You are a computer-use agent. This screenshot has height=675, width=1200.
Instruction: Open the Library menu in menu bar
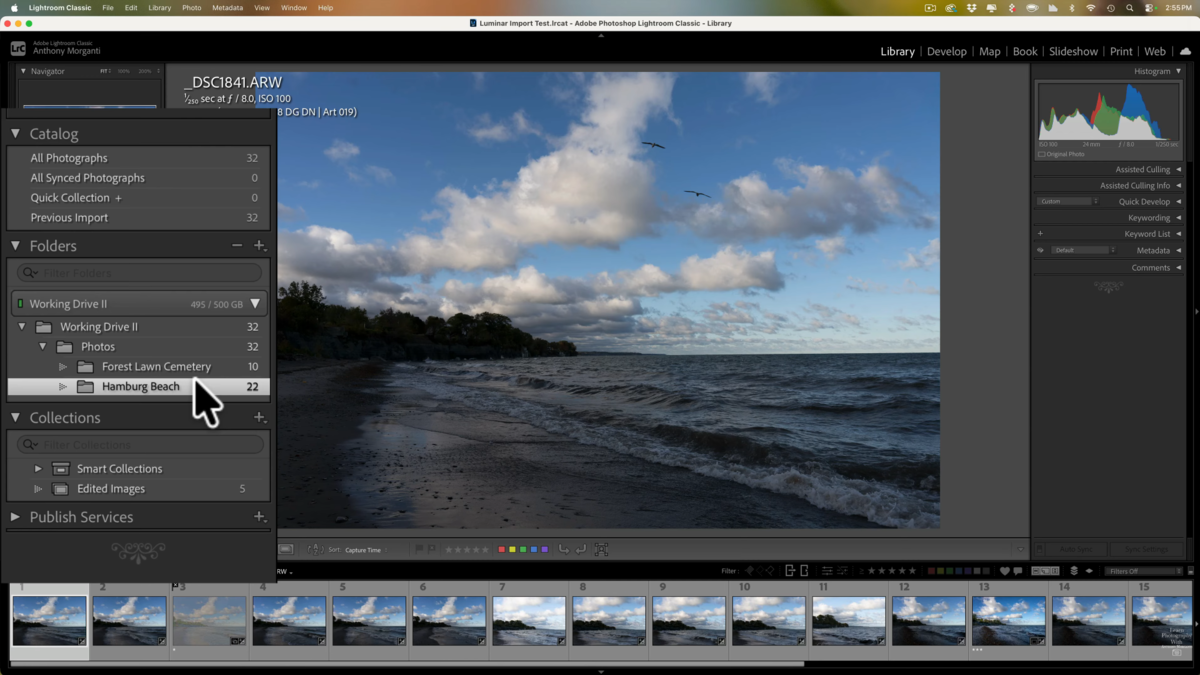coord(159,8)
